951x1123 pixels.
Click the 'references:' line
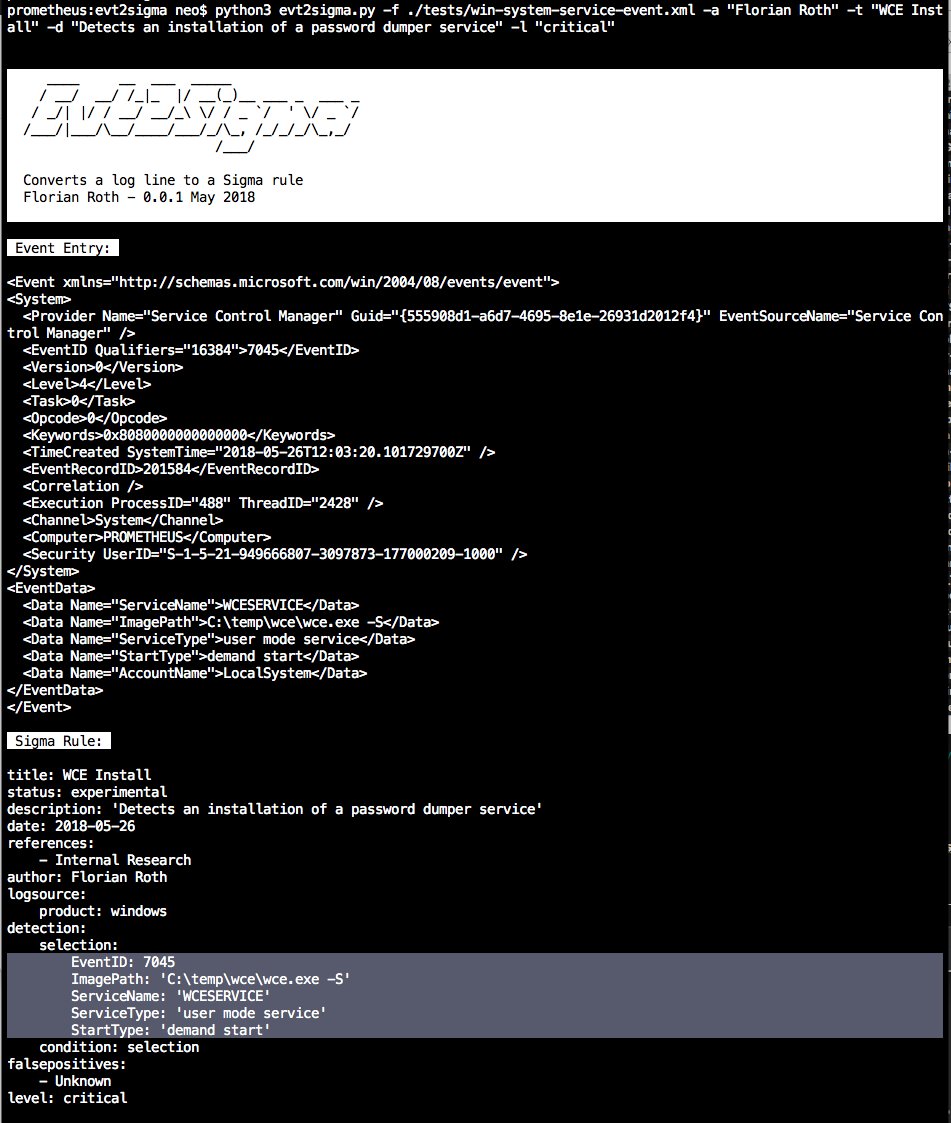[51, 843]
